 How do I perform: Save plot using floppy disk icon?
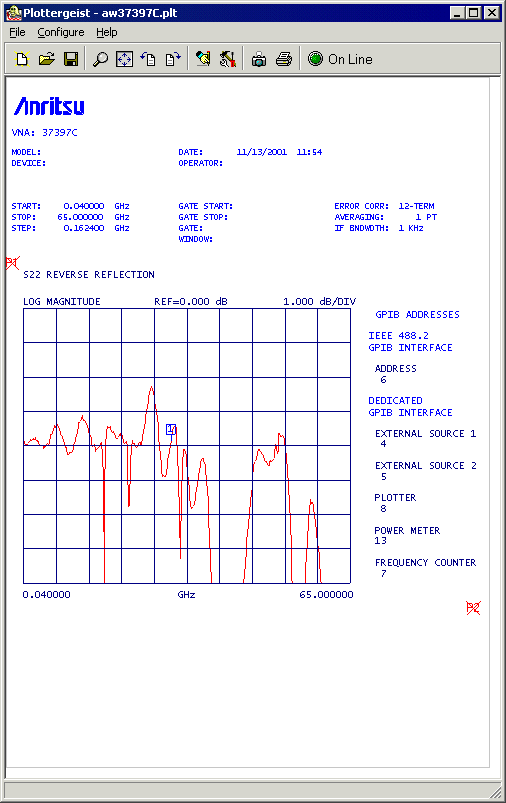pyautogui.click(x=71, y=59)
